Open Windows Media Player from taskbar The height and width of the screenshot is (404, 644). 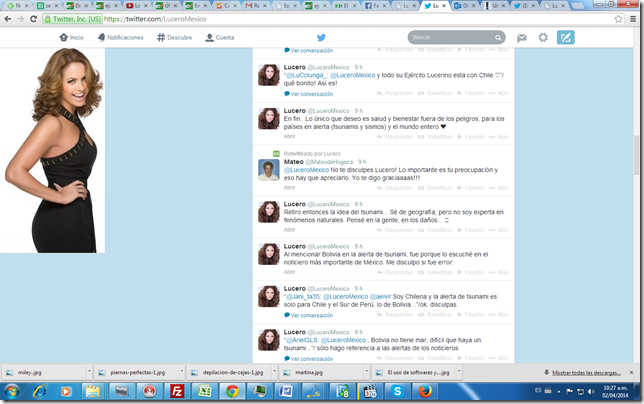pos(66,391)
